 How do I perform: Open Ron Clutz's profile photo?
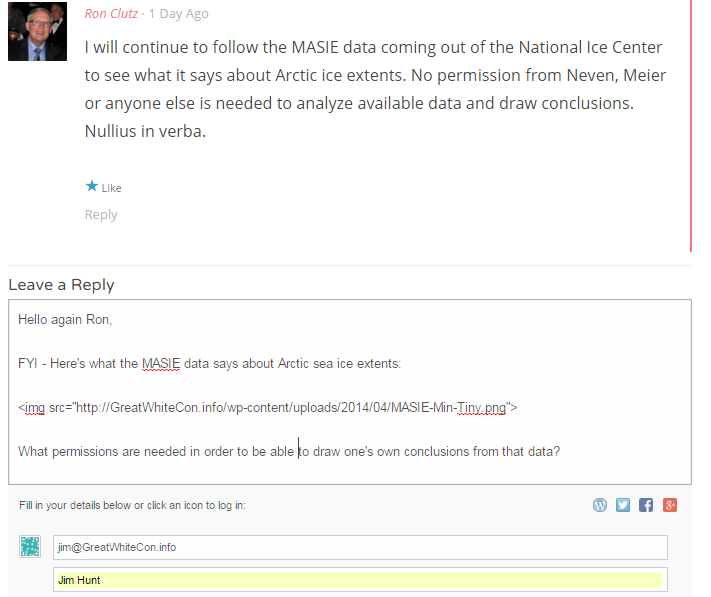pyautogui.click(x=37, y=31)
